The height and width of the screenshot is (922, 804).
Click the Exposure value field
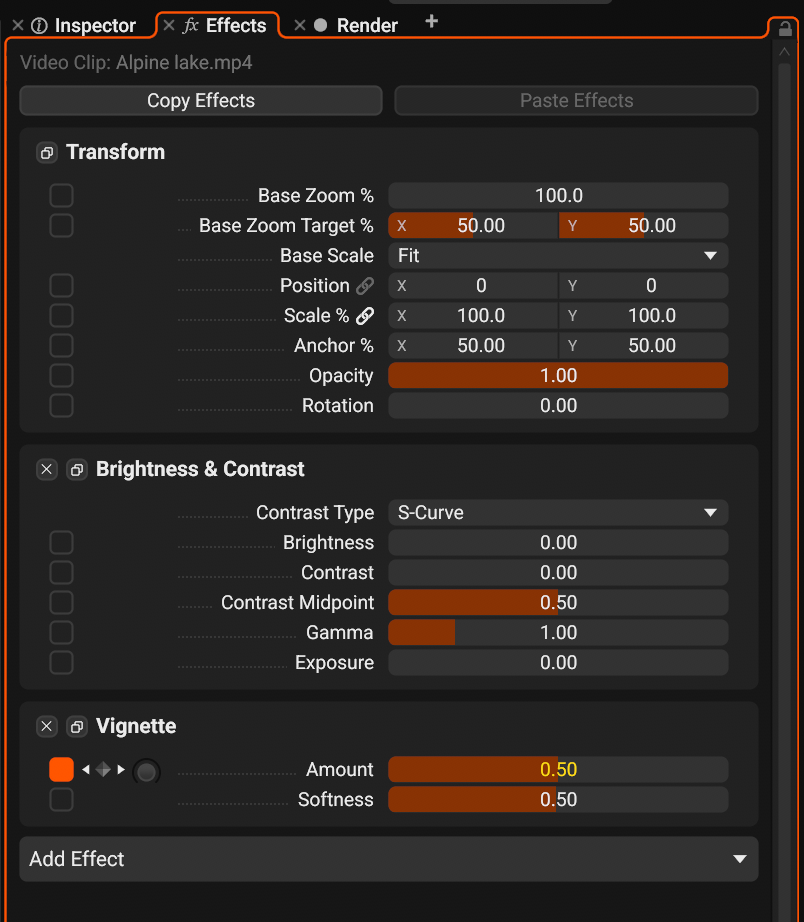(x=558, y=662)
